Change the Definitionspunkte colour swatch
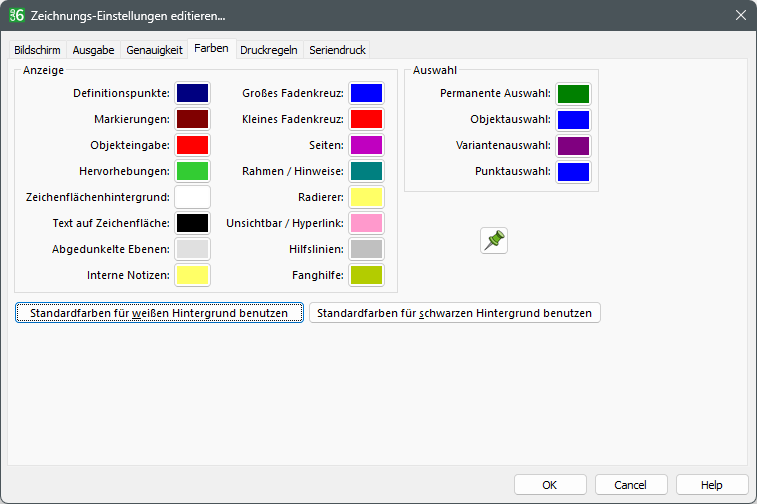757x504 pixels. click(x=192, y=93)
